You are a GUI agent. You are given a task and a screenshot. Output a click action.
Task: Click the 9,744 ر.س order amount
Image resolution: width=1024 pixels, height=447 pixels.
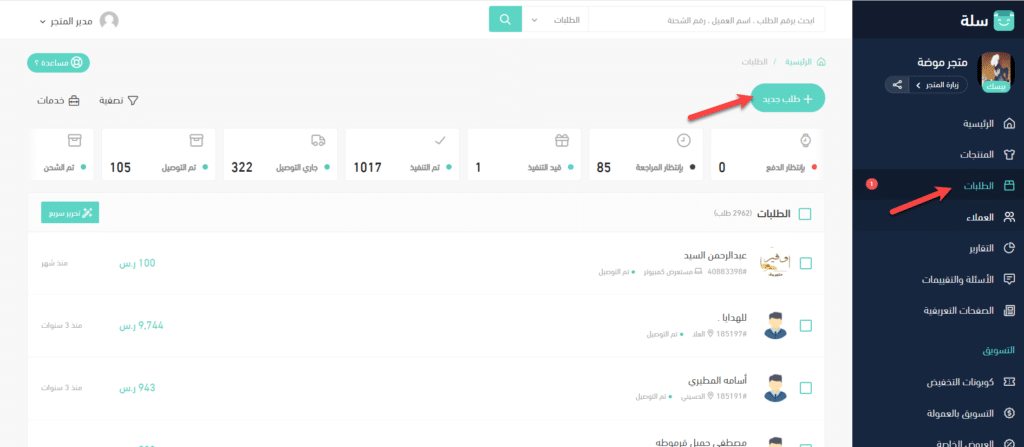141,325
